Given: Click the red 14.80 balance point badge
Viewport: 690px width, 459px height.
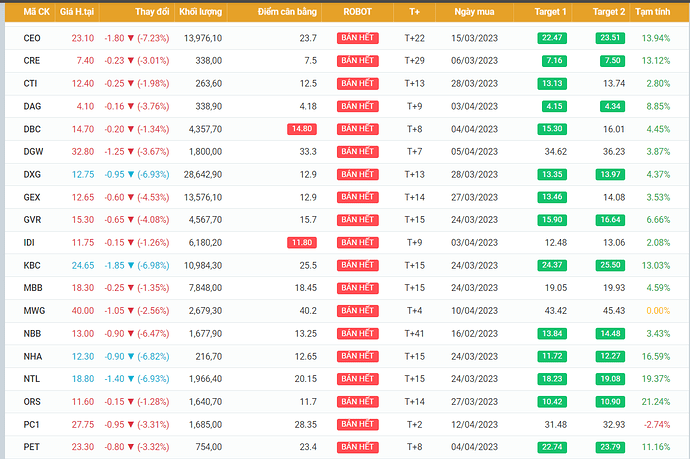Looking at the screenshot, I should click(x=302, y=129).
